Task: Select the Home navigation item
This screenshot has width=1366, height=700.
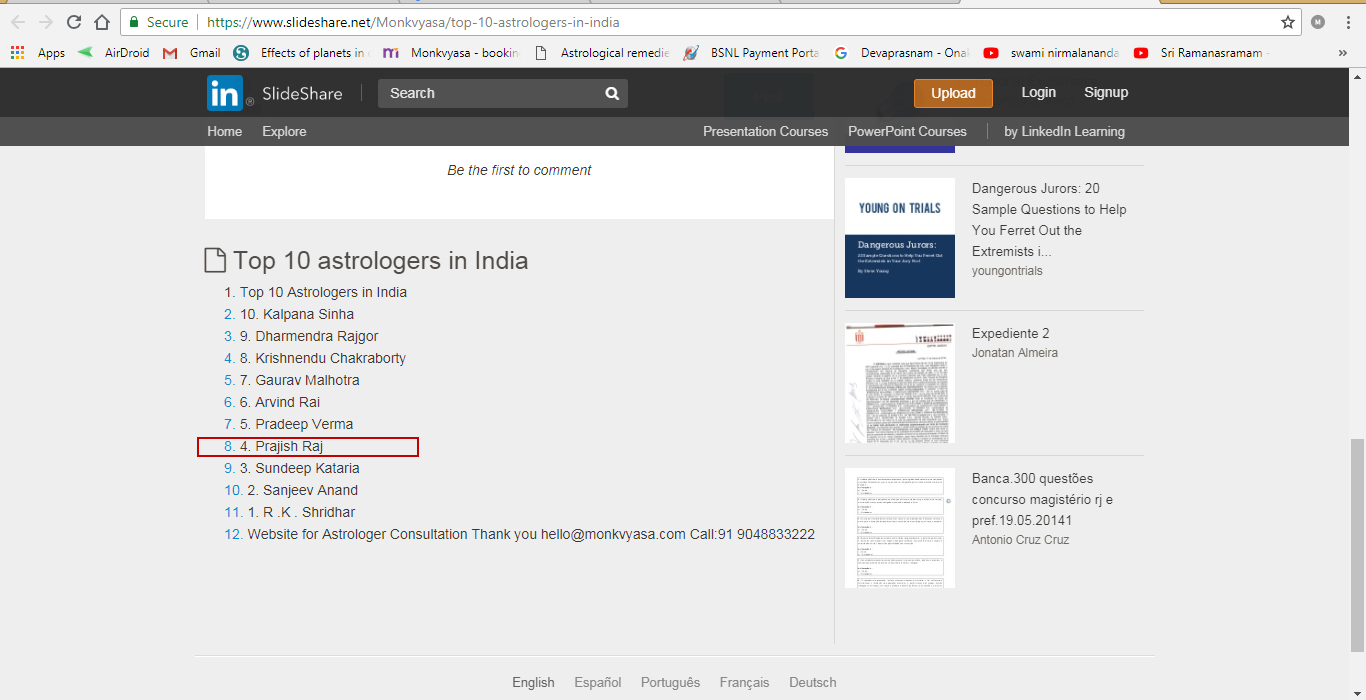Action: [x=224, y=131]
